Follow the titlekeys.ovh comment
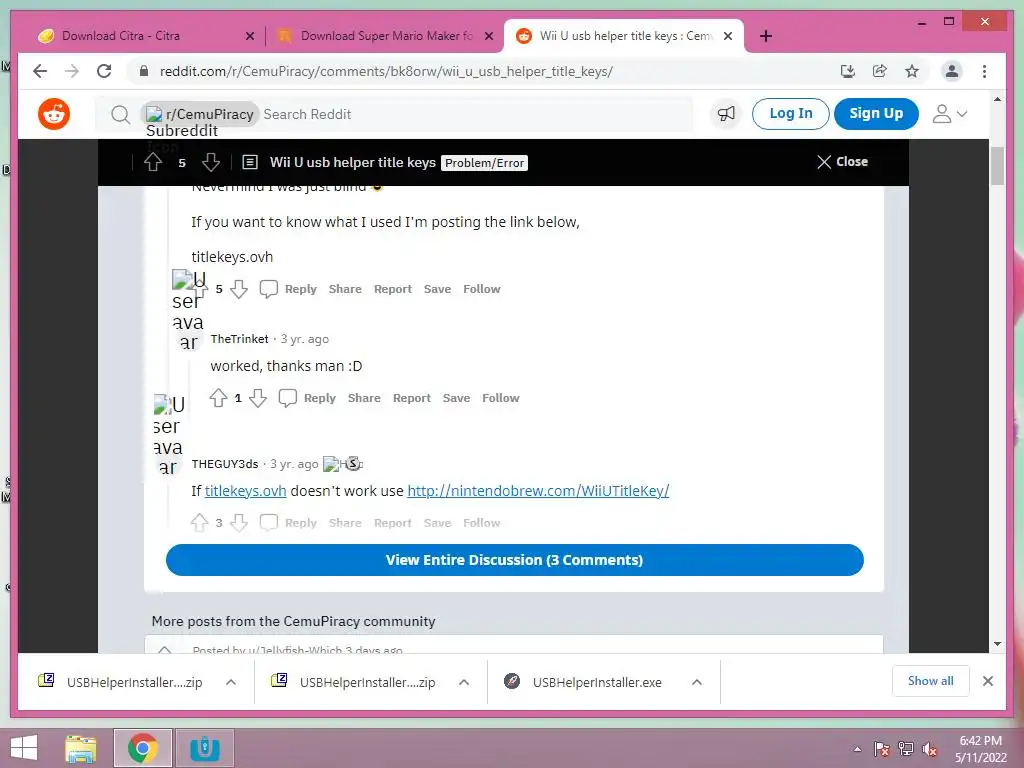The width and height of the screenshot is (1024, 768). pyautogui.click(x=481, y=289)
